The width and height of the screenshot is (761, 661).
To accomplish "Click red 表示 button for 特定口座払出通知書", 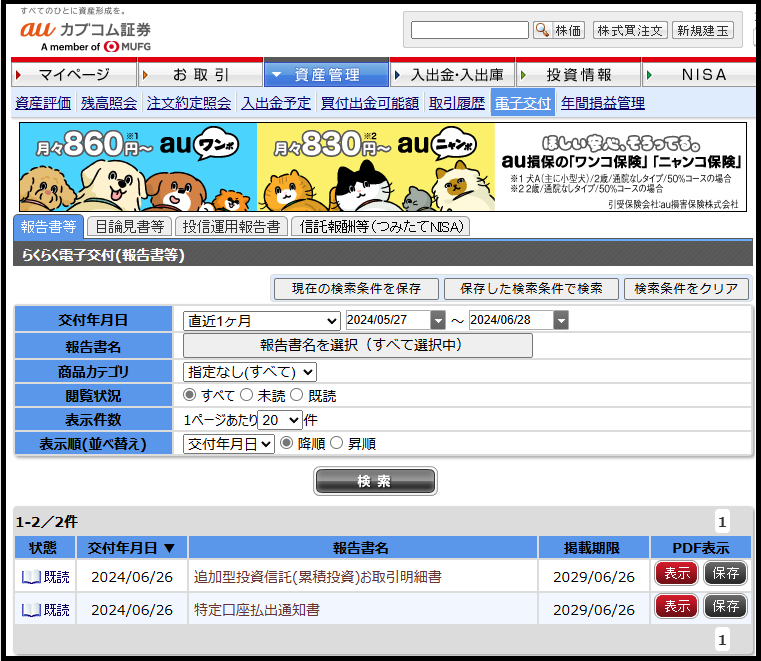I will coord(677,606).
